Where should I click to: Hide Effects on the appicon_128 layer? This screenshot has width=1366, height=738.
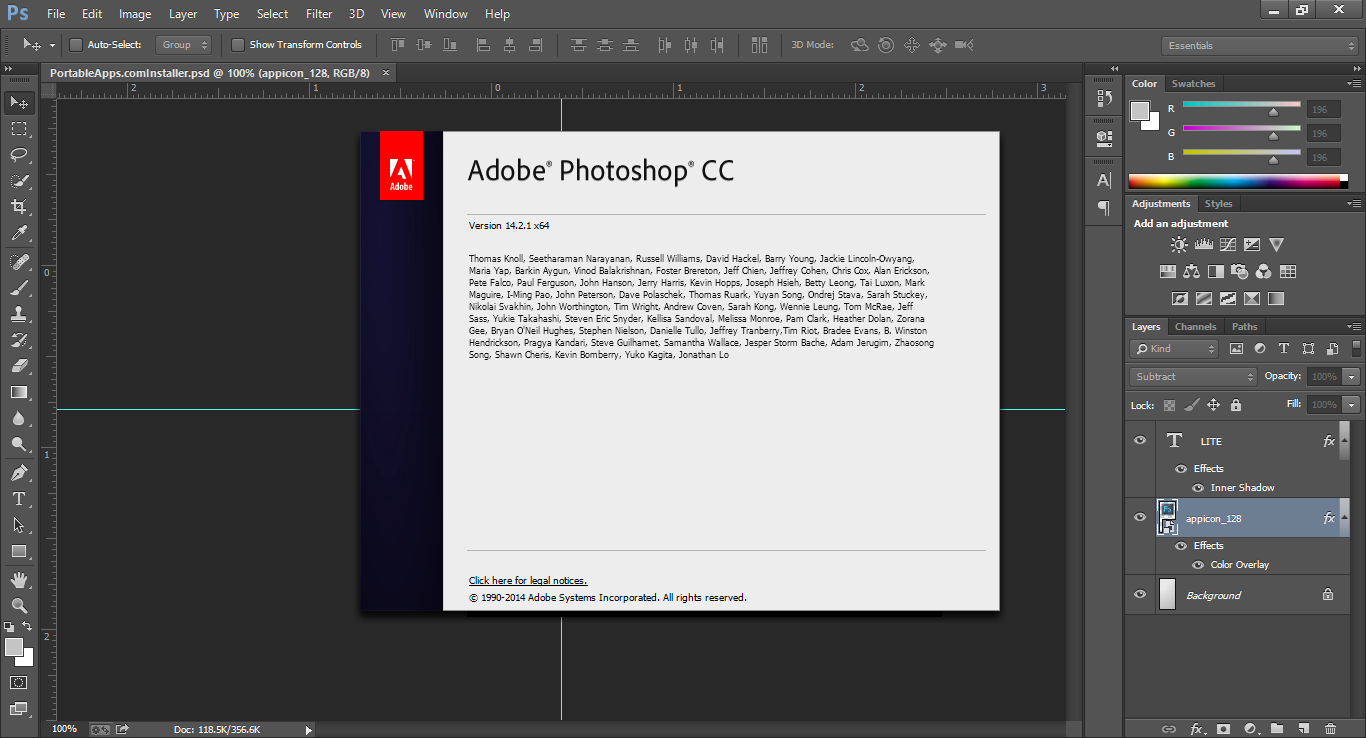(1181, 546)
